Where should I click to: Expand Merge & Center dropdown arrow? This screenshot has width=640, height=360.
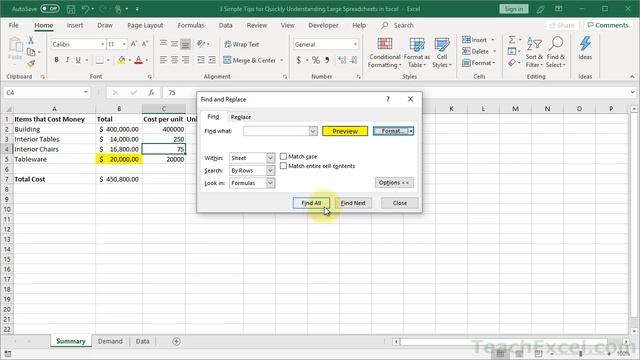(x=282, y=60)
